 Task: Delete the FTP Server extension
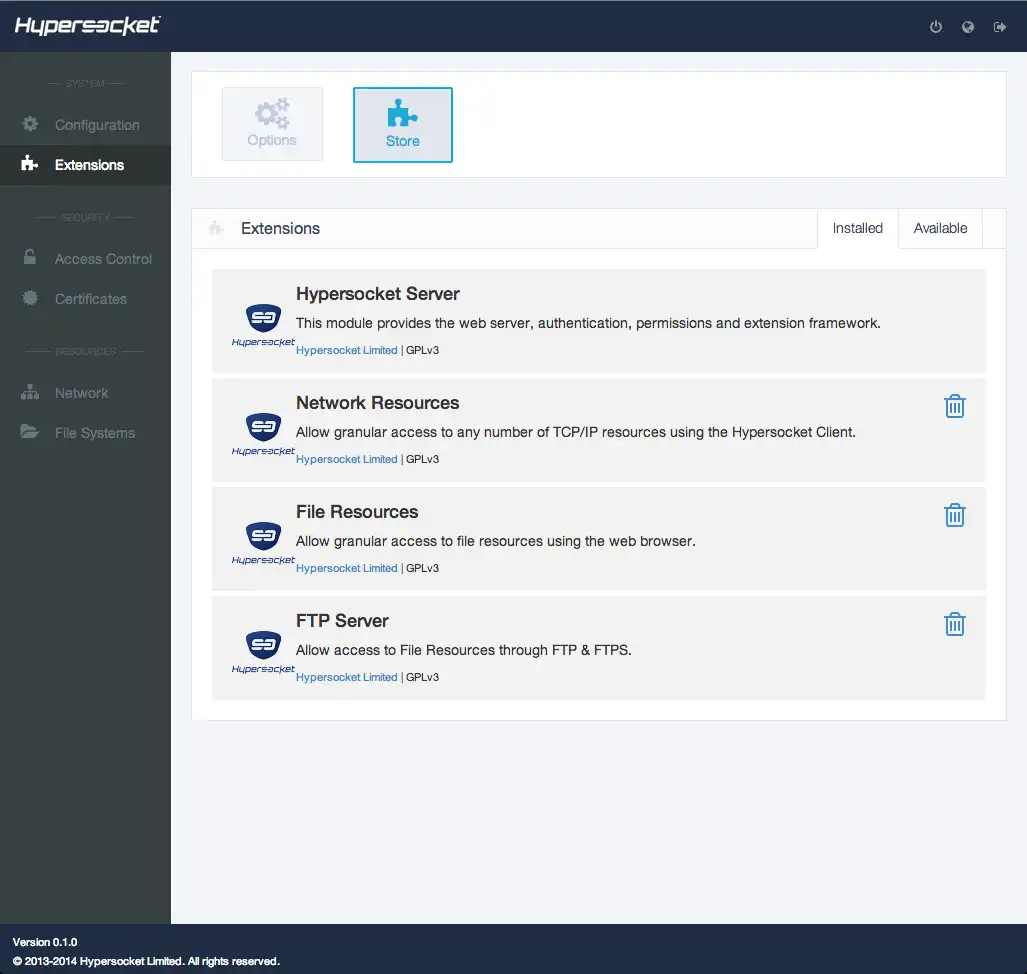tap(955, 624)
